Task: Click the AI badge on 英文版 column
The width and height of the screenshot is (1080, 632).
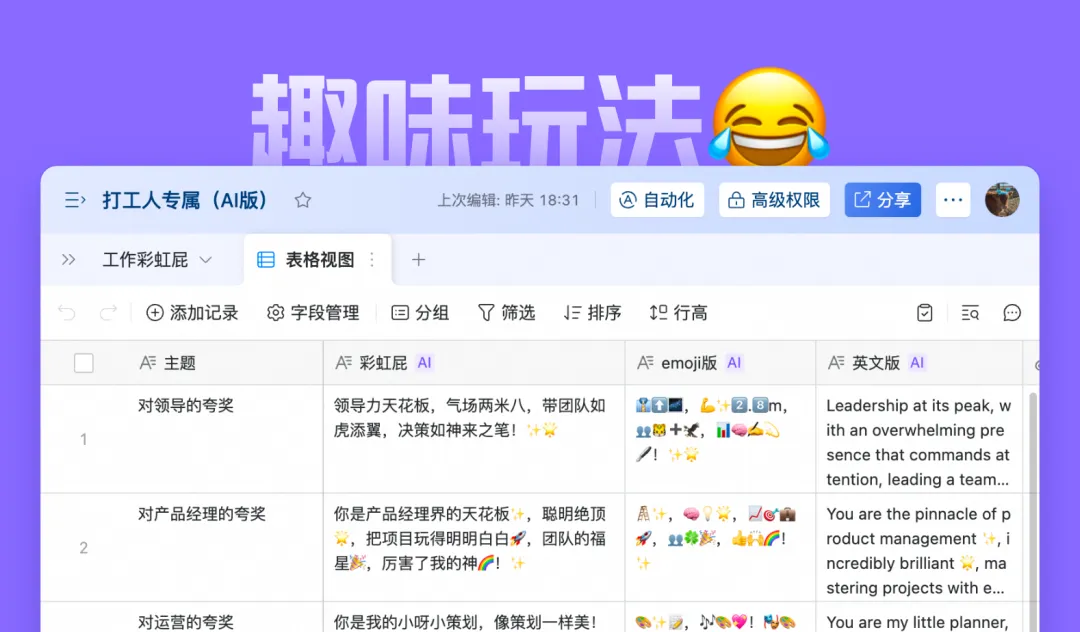Action: pos(917,363)
